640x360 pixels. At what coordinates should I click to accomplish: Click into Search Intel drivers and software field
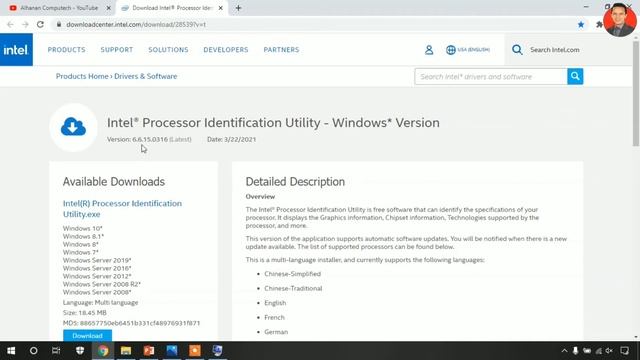click(x=491, y=76)
